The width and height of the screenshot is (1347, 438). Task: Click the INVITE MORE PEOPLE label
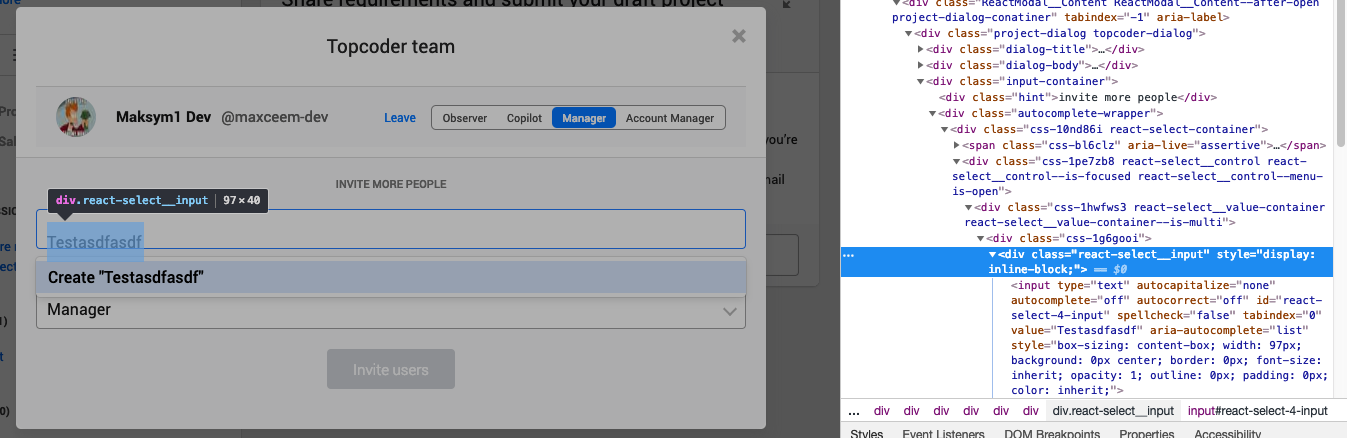point(391,185)
